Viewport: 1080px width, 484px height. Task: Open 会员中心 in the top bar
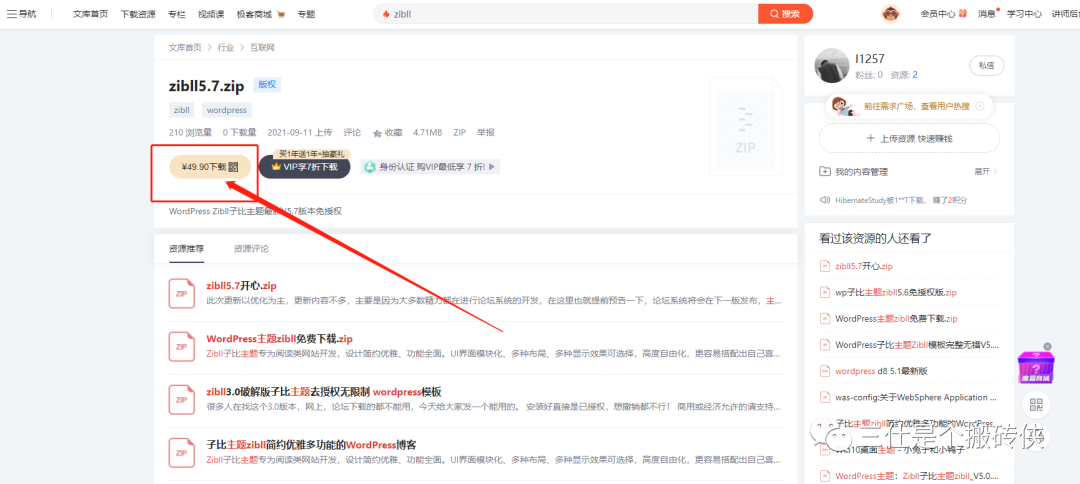click(937, 14)
